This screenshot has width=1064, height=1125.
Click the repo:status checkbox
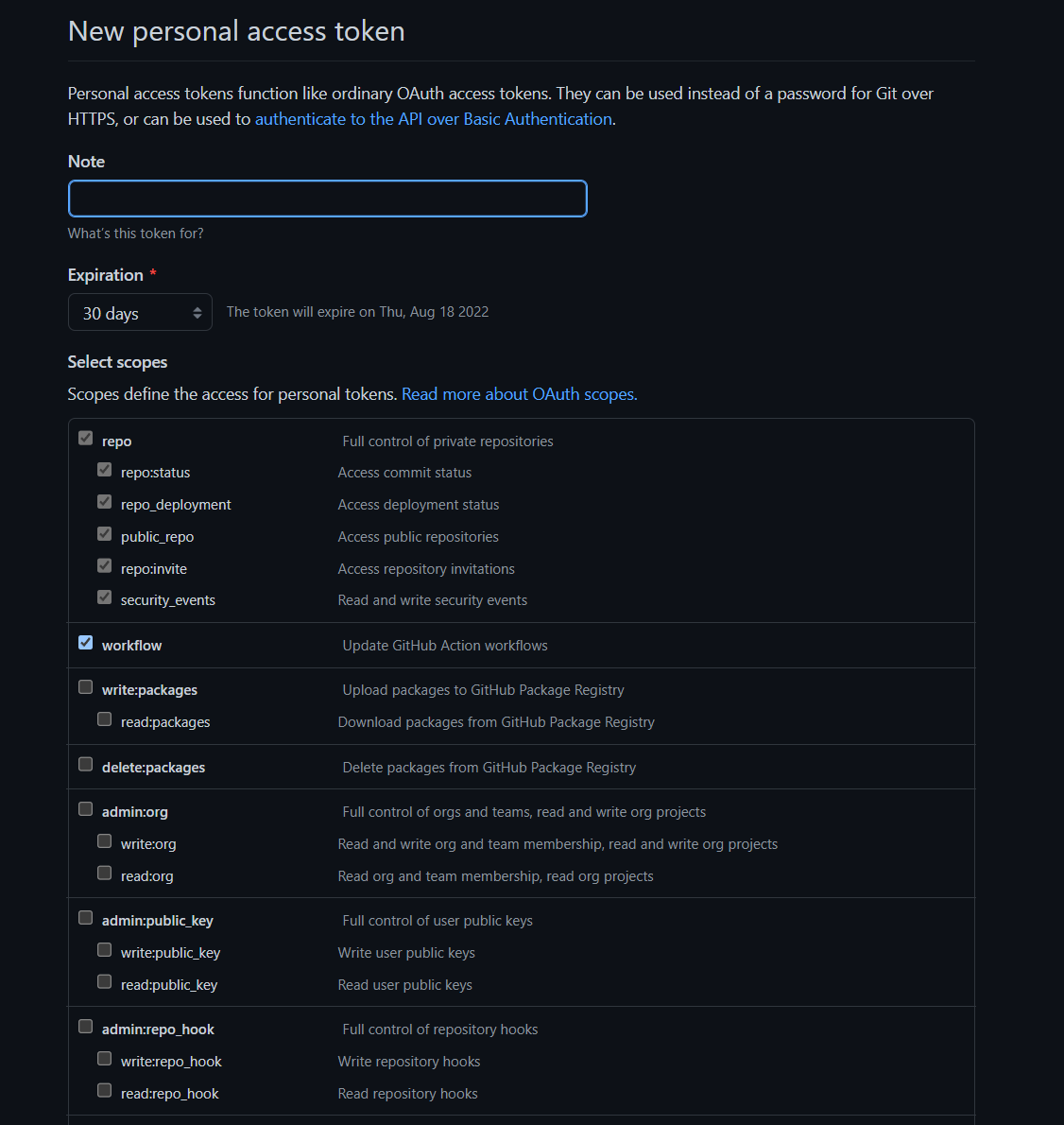[x=105, y=469]
